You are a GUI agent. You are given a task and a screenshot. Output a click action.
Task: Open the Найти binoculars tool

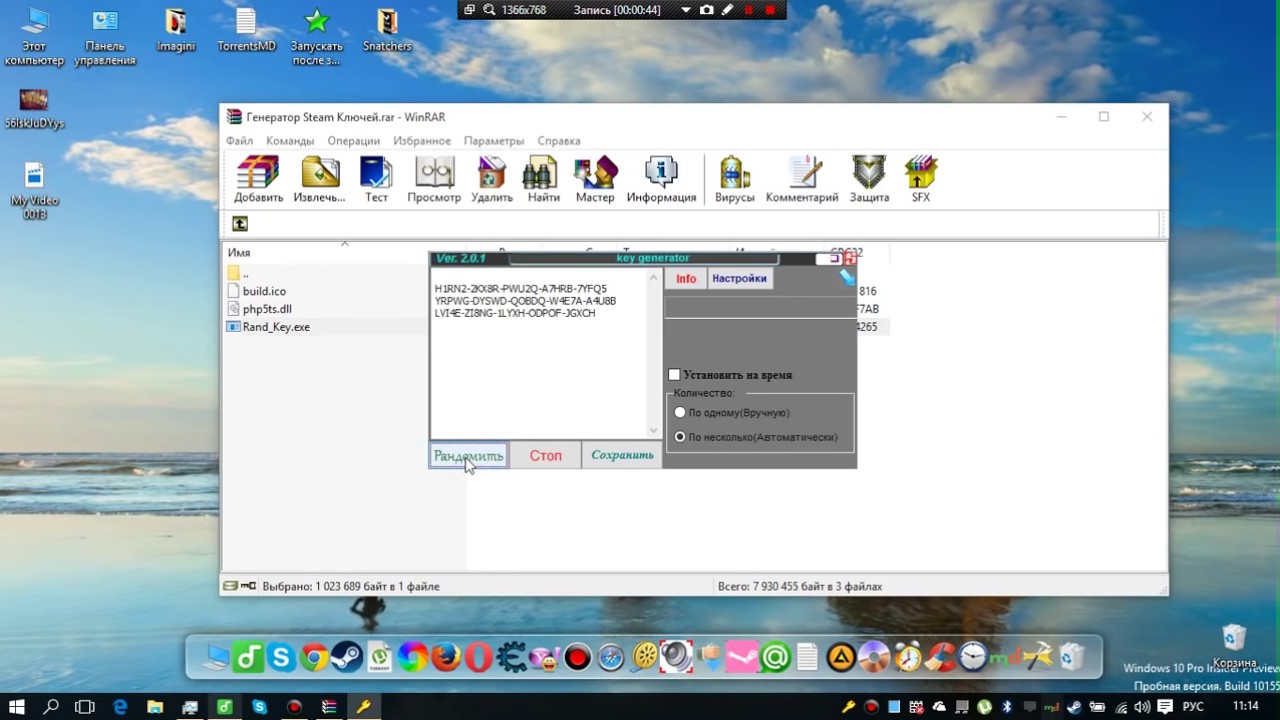click(x=543, y=180)
